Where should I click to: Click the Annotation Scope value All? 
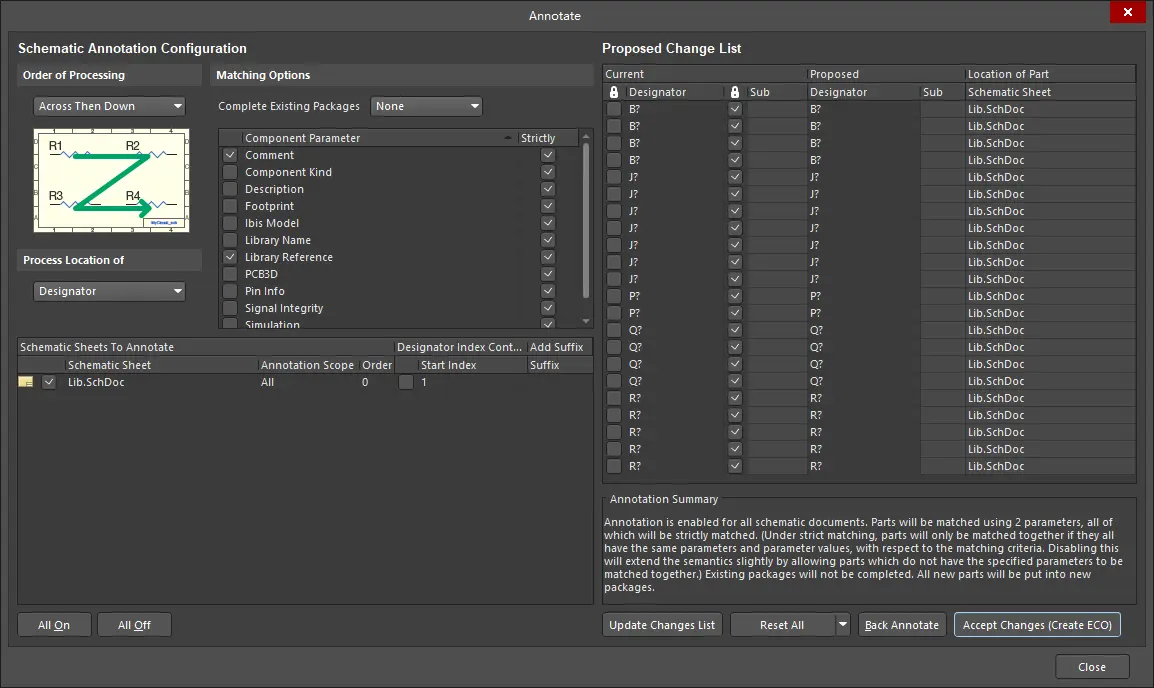point(267,382)
